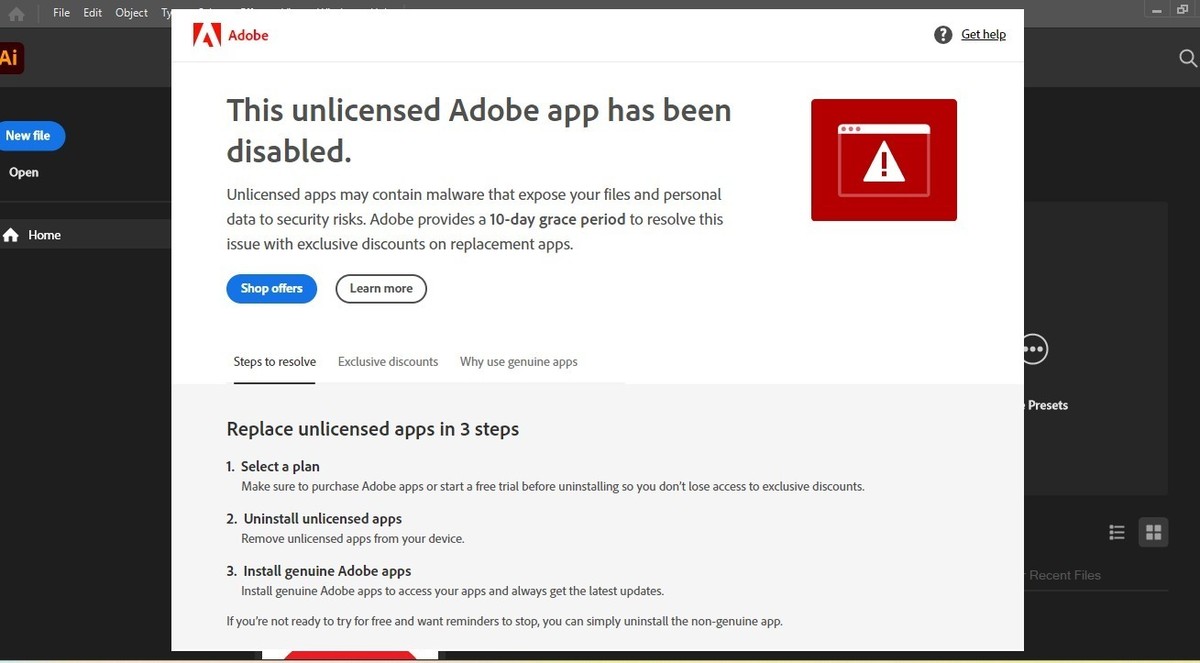Image resolution: width=1200 pixels, height=663 pixels.
Task: Select Home in the left sidebar
Action: tap(44, 235)
